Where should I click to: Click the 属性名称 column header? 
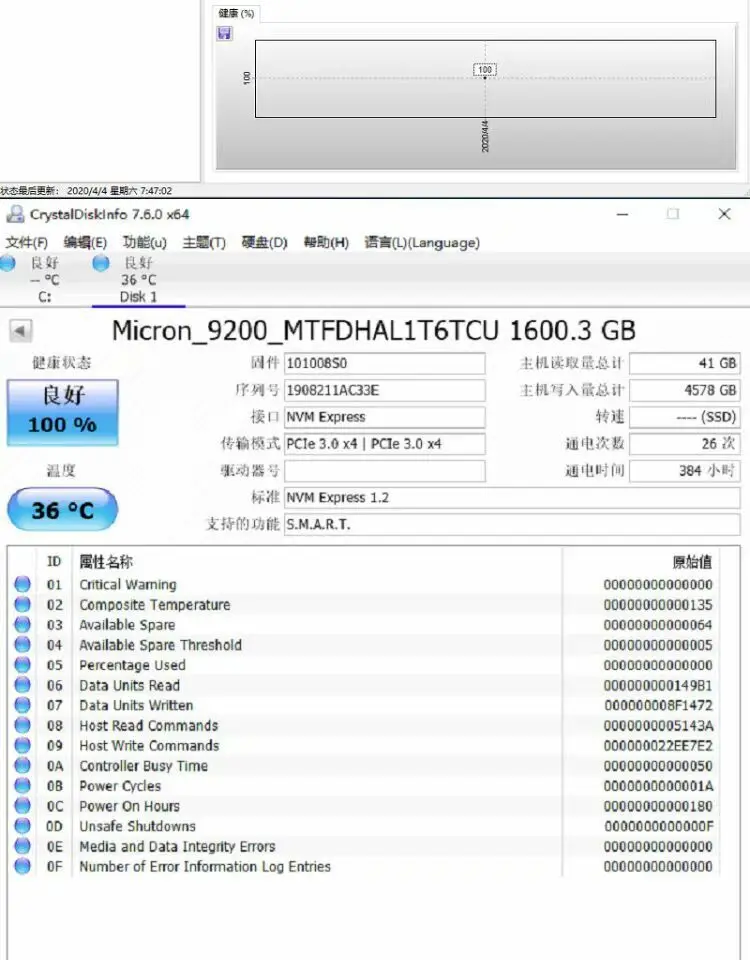pos(106,561)
